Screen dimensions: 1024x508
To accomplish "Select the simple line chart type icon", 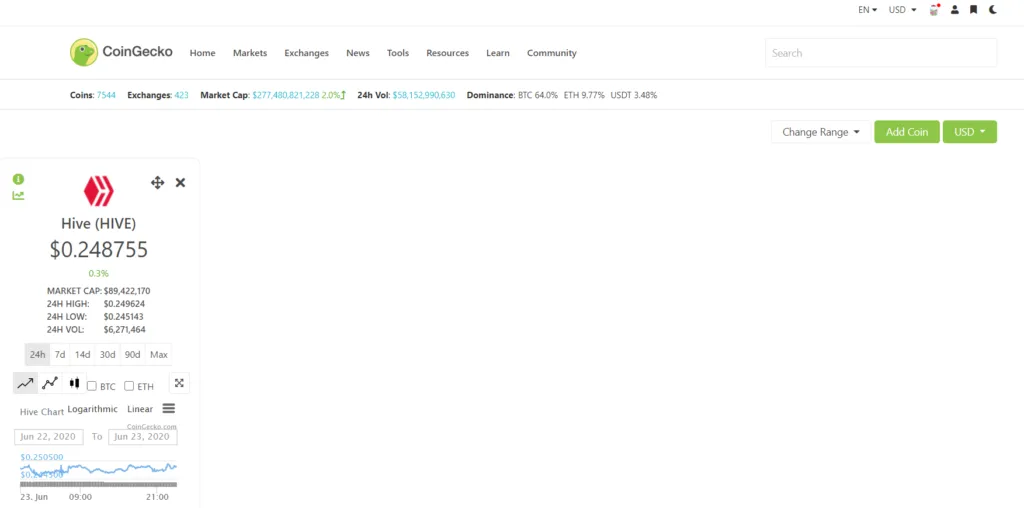I will coord(25,383).
